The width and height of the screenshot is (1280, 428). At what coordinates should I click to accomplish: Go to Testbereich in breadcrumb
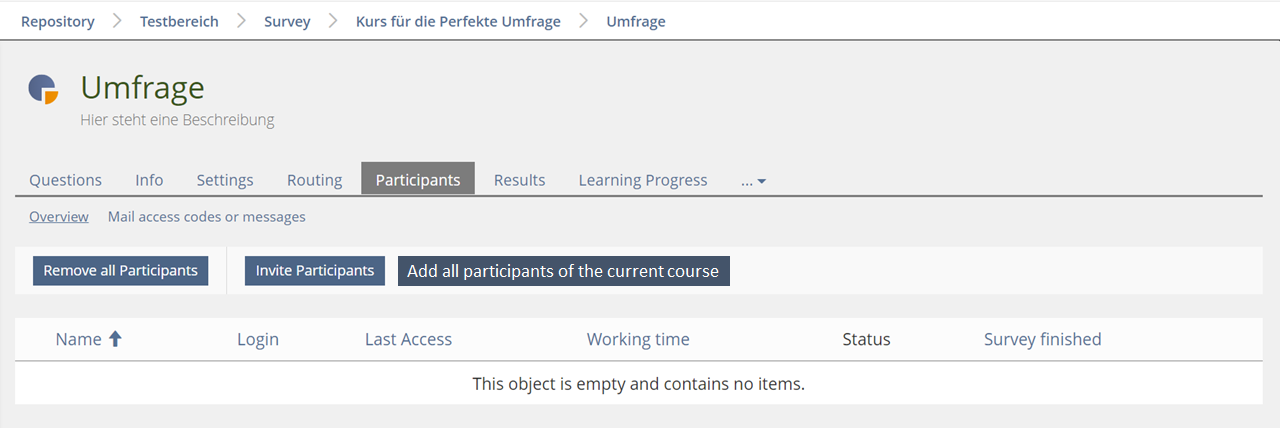tap(179, 21)
